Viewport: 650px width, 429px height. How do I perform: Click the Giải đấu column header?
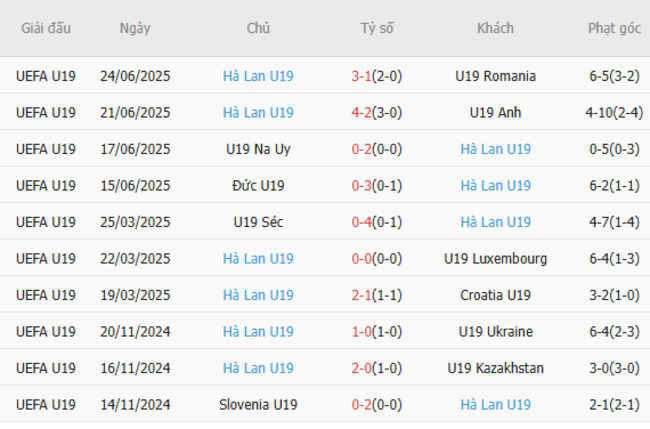click(46, 28)
